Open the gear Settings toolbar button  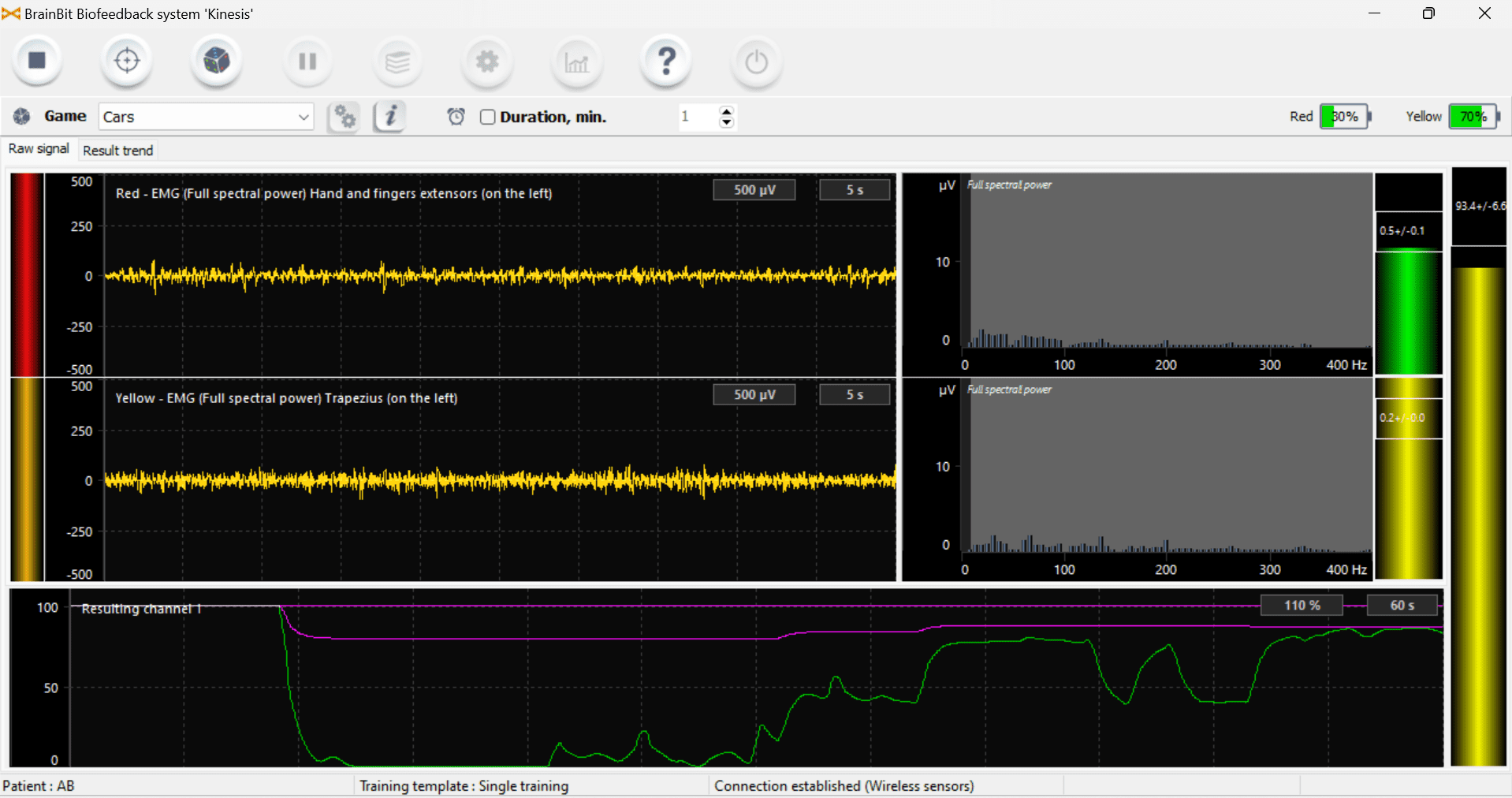coord(487,62)
